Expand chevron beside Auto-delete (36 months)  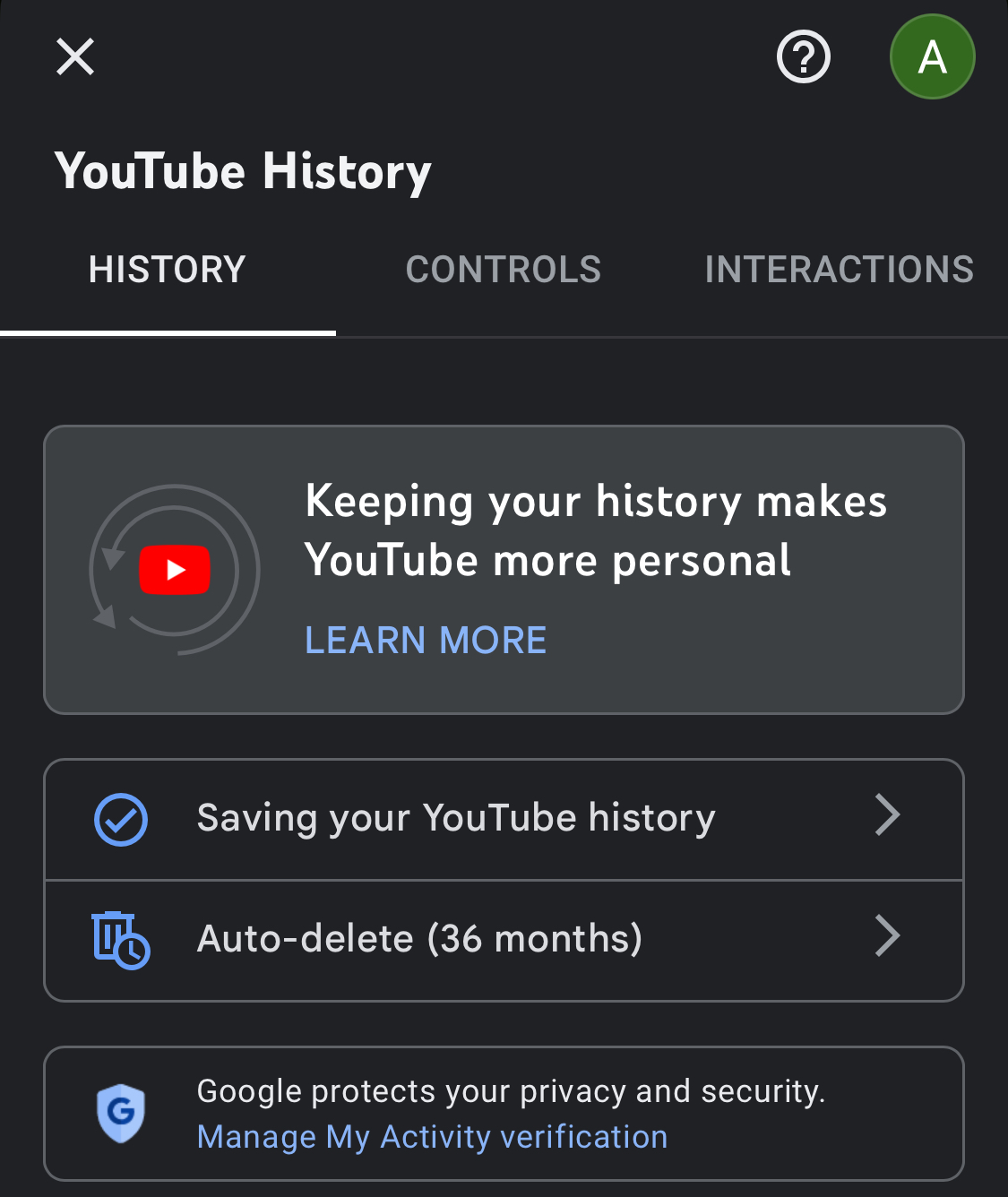[x=887, y=936]
